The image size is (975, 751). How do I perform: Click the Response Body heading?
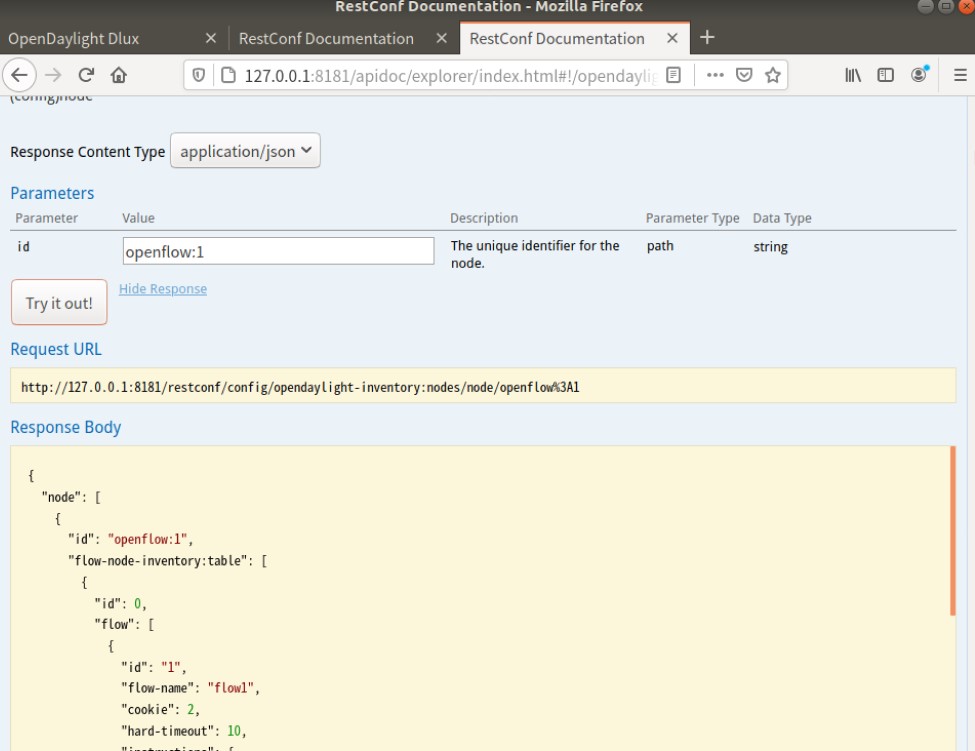coord(66,428)
